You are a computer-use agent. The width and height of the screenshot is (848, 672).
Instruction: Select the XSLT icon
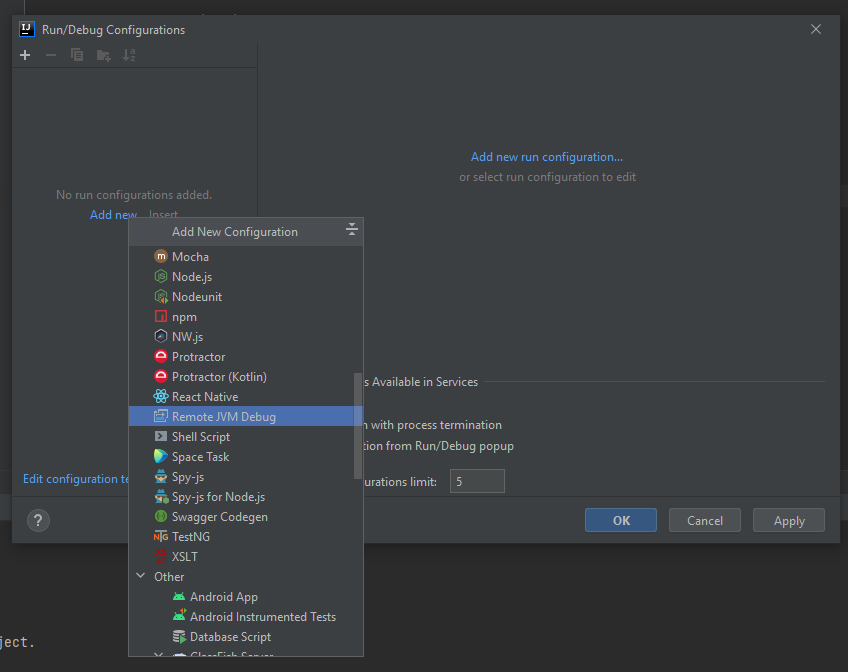[161, 556]
